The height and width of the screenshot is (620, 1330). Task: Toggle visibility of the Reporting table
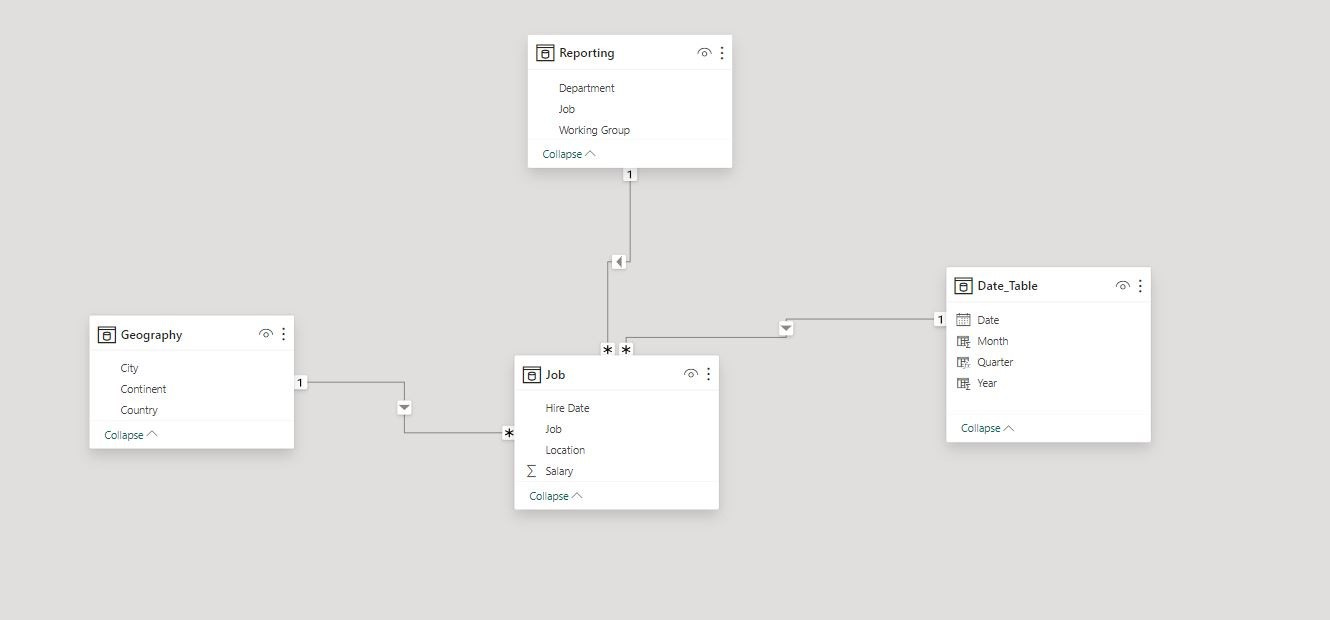coord(704,52)
